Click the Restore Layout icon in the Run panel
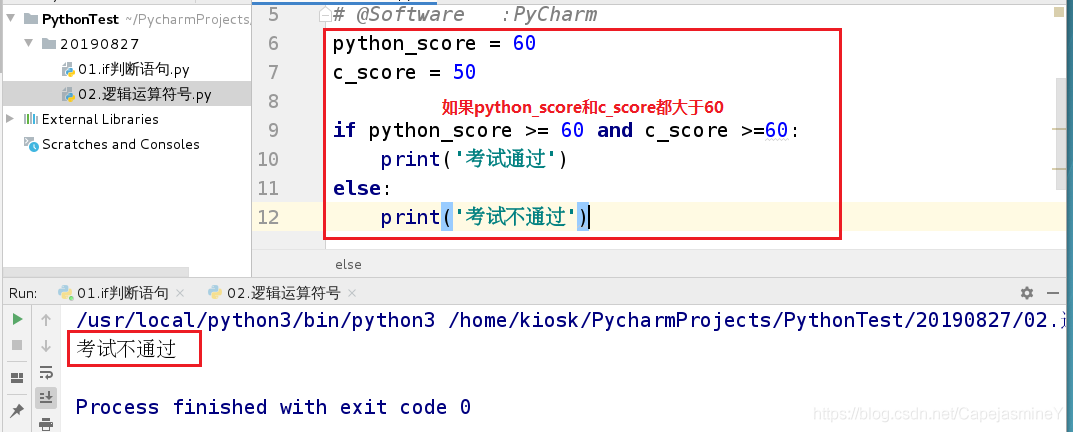Viewport: 1073px width, 432px height. pyautogui.click(x=18, y=377)
